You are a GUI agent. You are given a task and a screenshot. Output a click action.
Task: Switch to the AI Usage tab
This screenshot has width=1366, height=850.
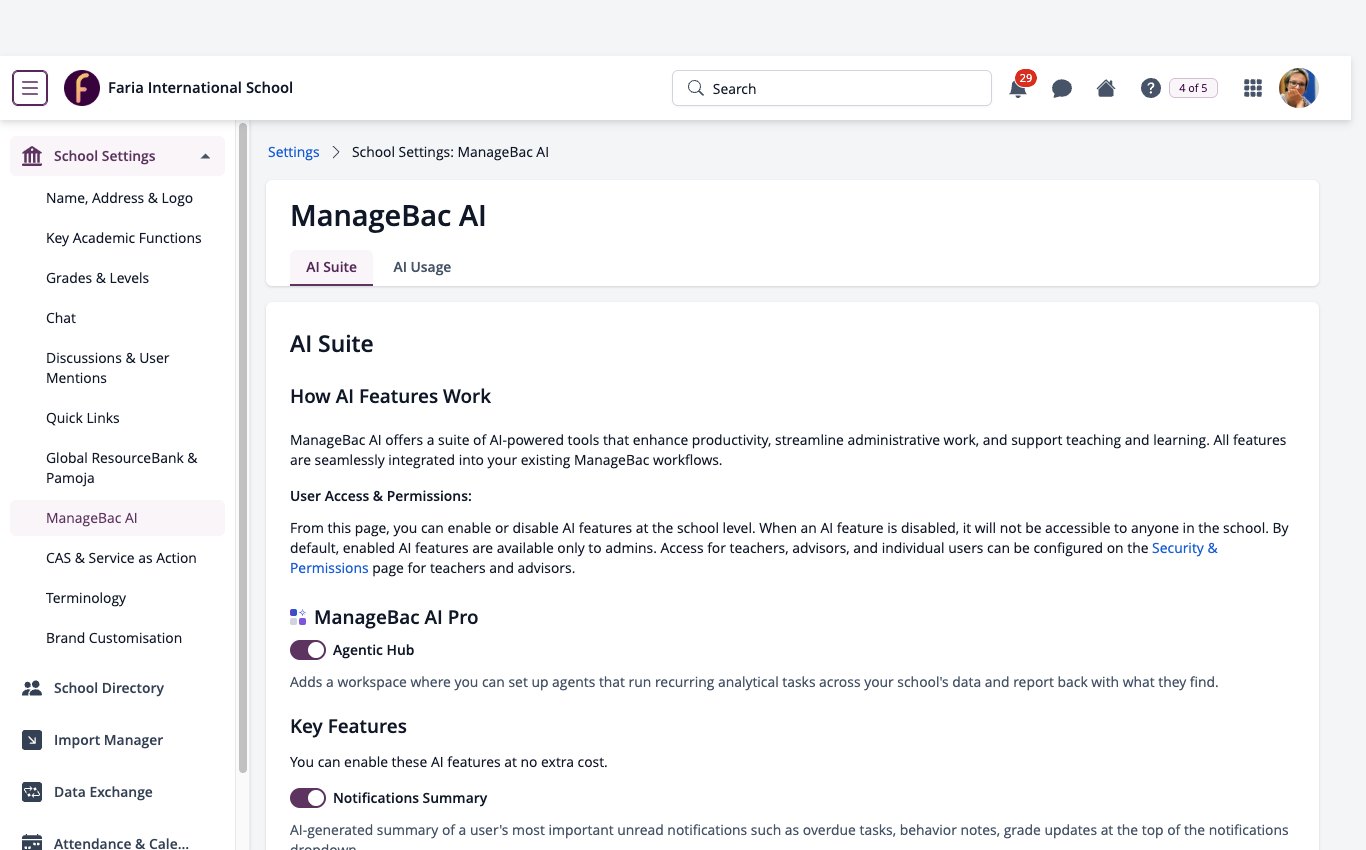pyautogui.click(x=422, y=267)
